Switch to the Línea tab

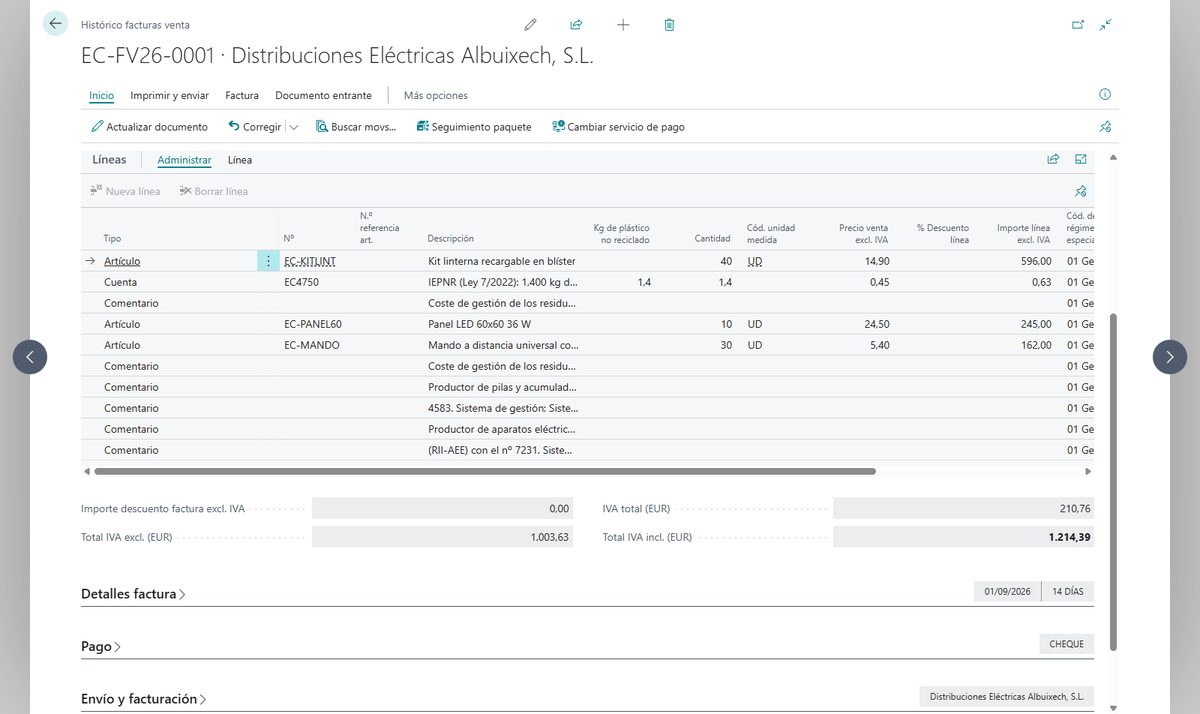tap(240, 160)
